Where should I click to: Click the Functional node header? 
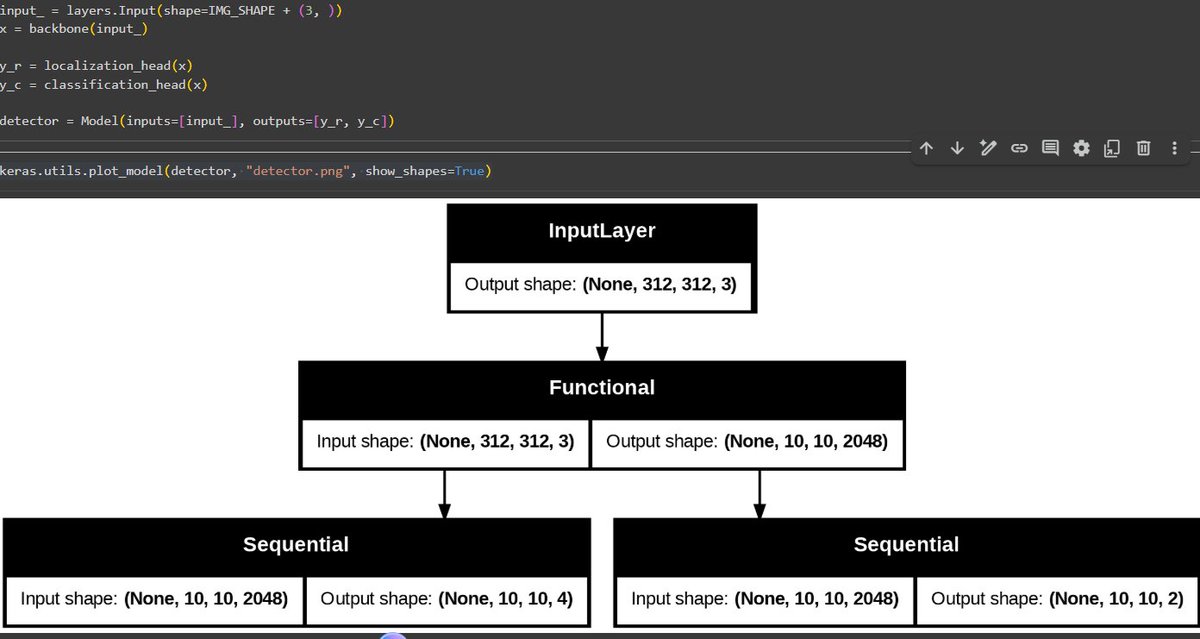(x=602, y=387)
